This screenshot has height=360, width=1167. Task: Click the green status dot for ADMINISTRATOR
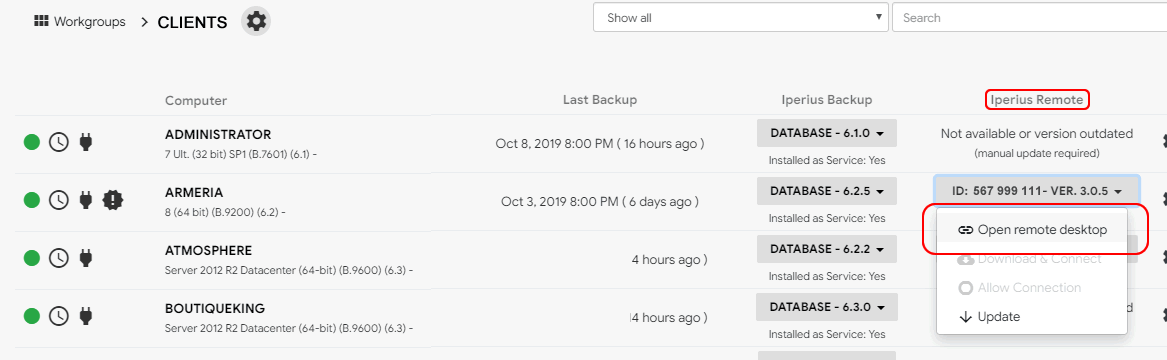click(32, 141)
